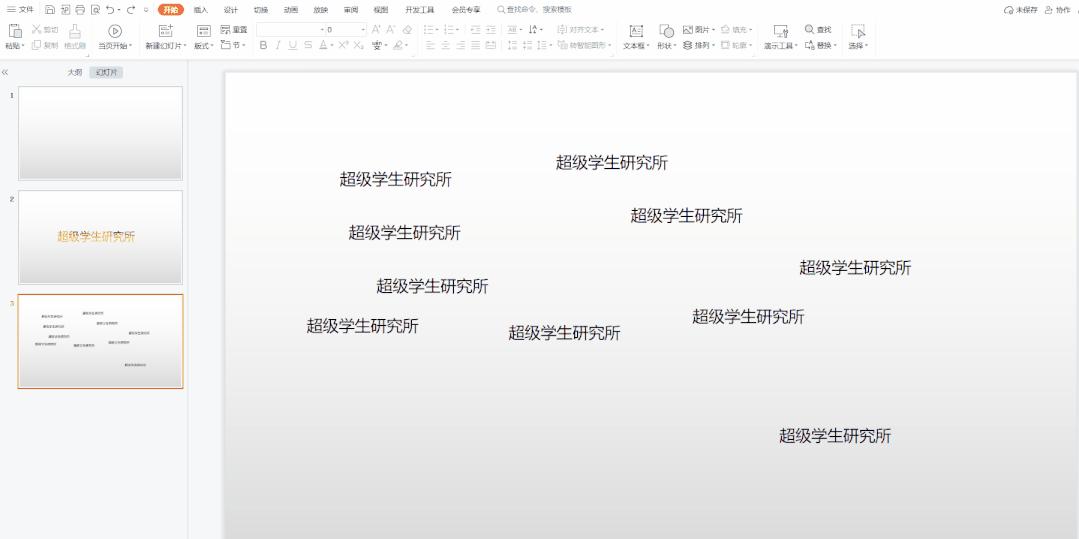
Task: Click the font color A swatch
Action: [323, 45]
